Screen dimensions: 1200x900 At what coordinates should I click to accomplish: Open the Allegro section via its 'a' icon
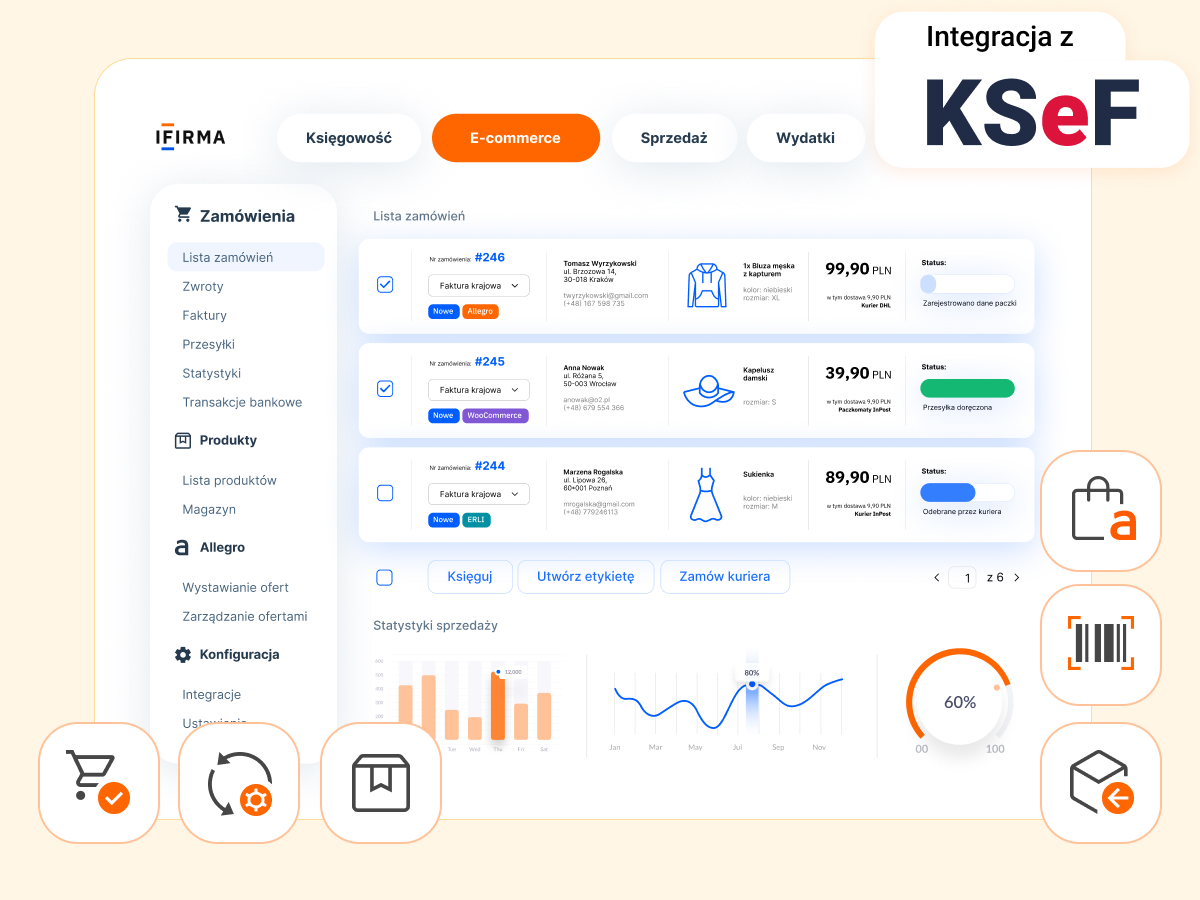[x=183, y=547]
